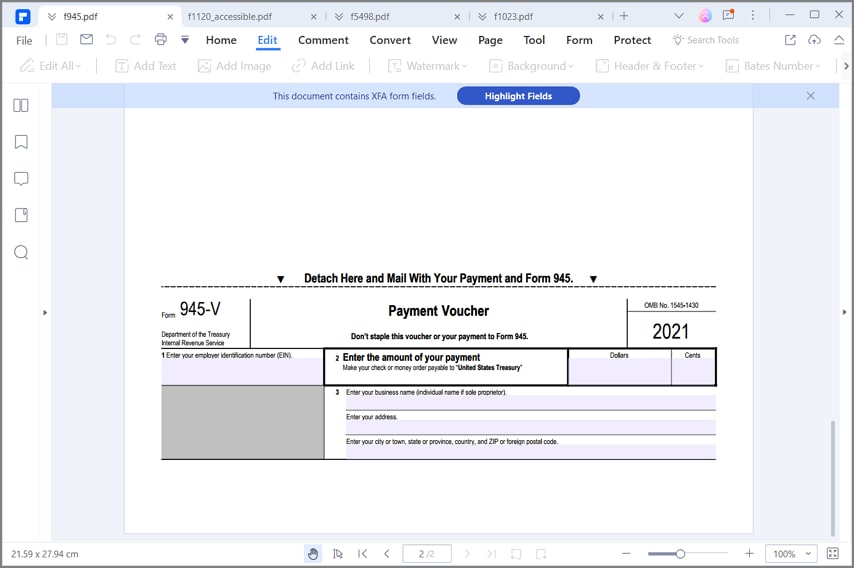The image size is (854, 568).
Task: Open the View tab
Action: [444, 40]
